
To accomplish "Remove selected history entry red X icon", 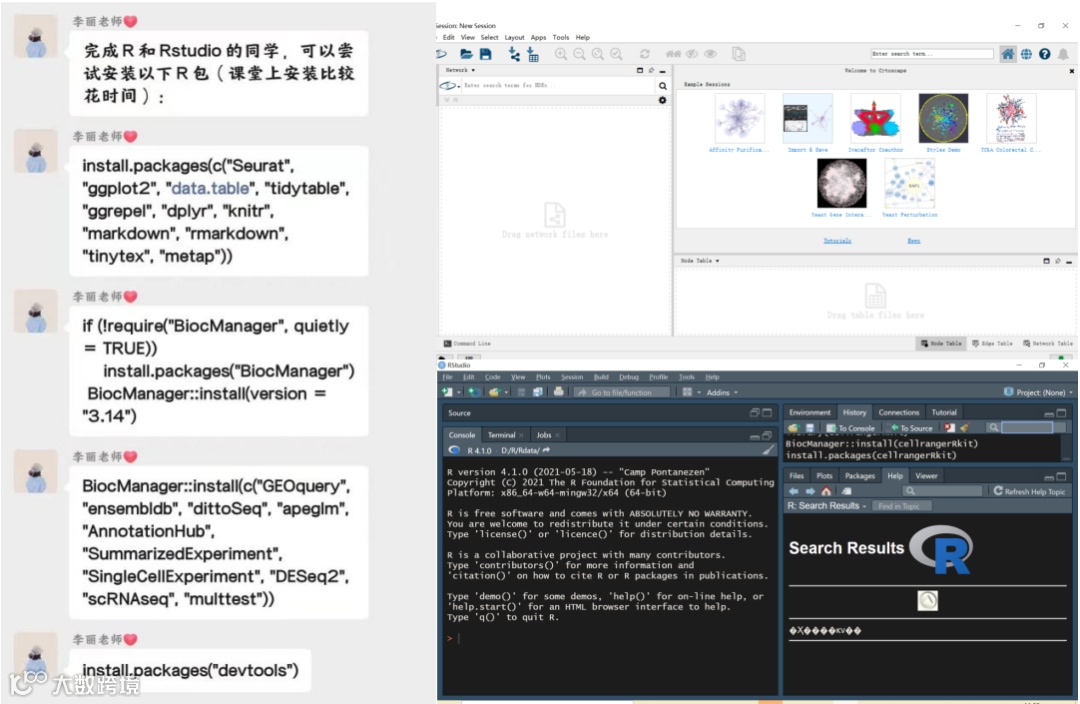I will click(949, 428).
